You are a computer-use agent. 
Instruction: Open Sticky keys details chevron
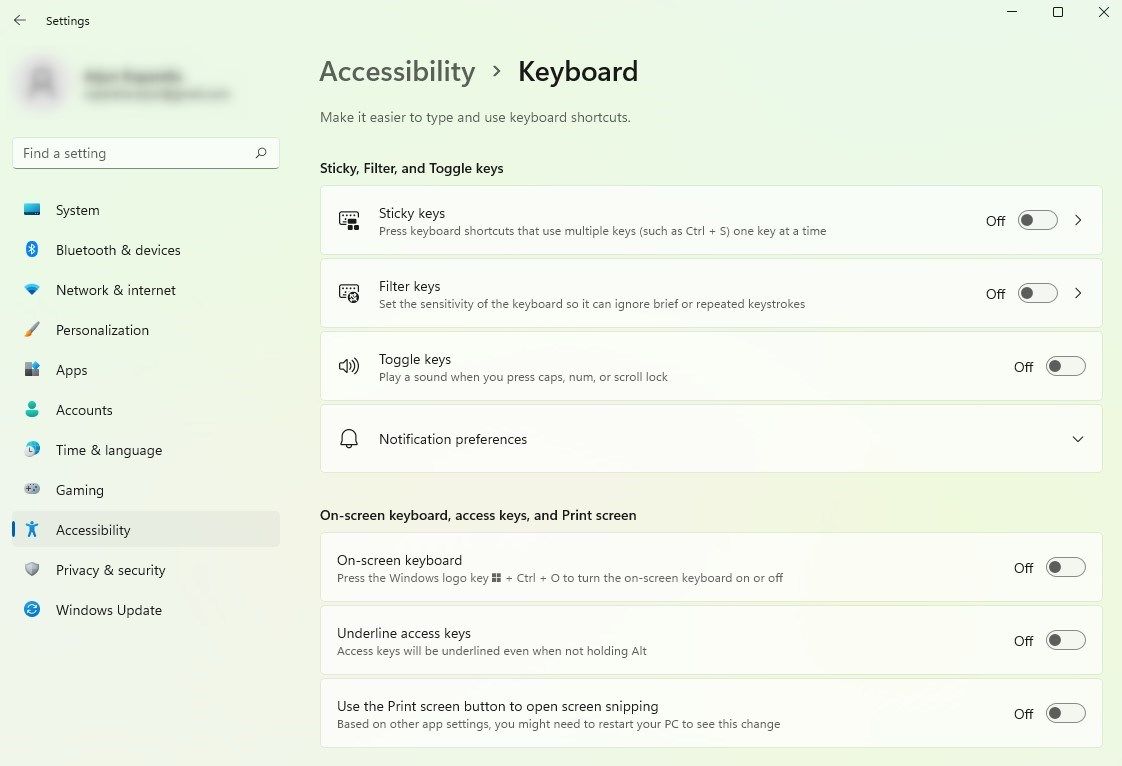(x=1078, y=220)
